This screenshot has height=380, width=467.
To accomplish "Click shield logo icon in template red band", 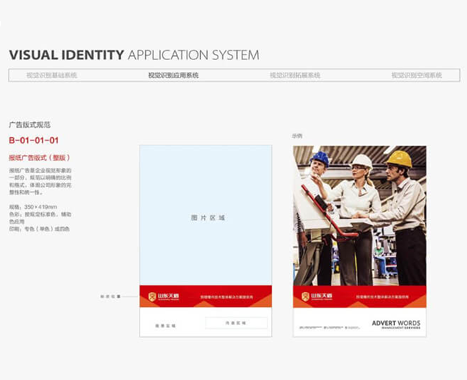I will tap(152, 297).
